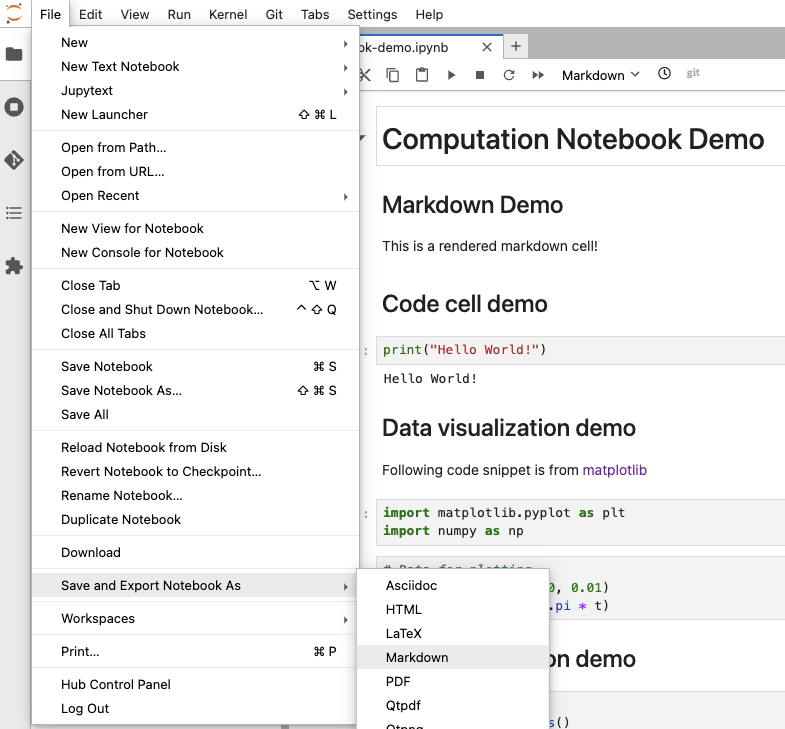Export notebook as PDF
The image size is (785, 729).
(453, 682)
